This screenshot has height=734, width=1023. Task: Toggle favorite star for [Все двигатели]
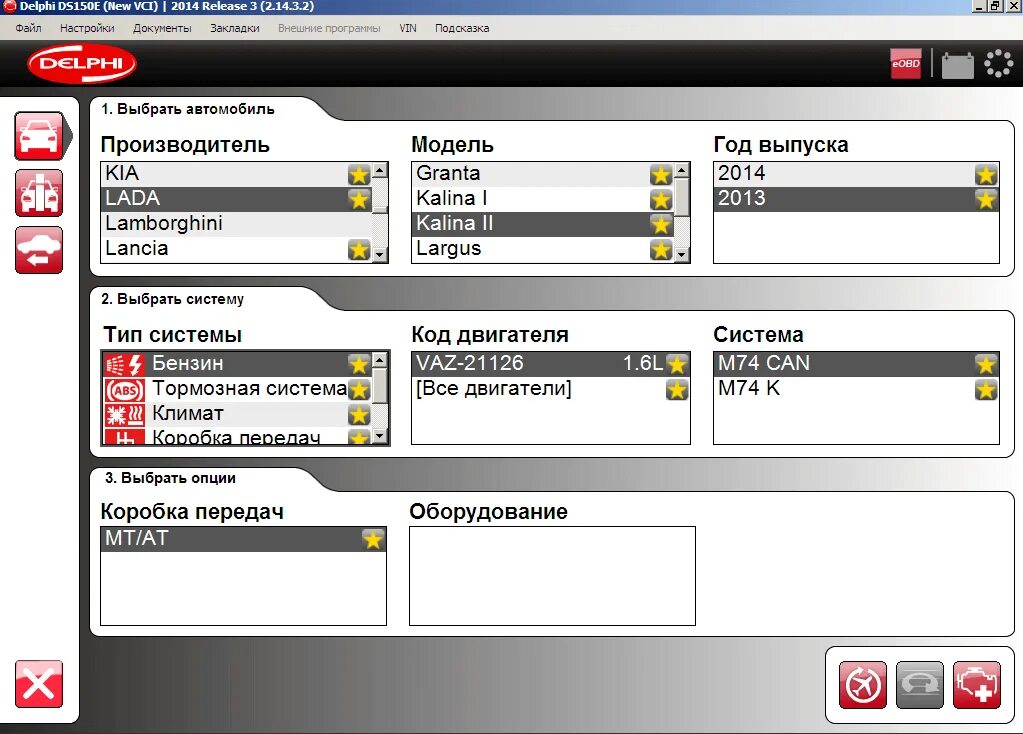[677, 390]
